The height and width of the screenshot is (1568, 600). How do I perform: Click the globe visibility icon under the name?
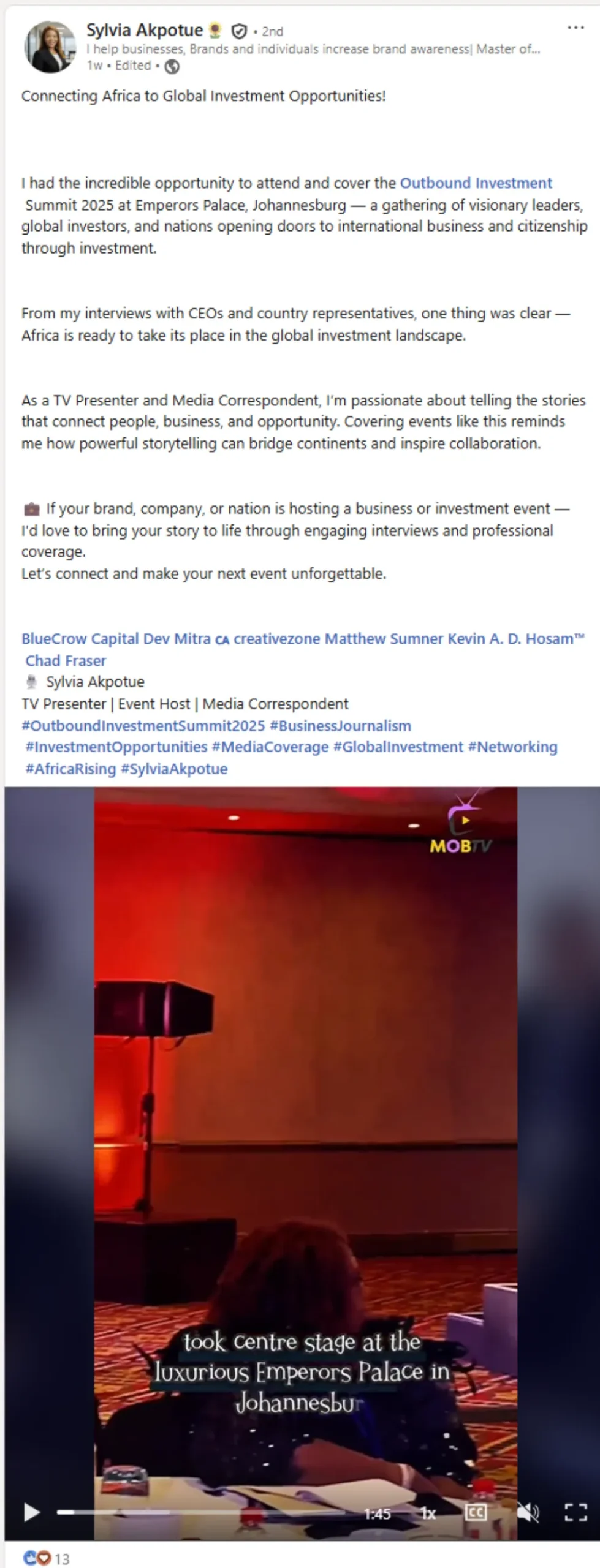(172, 67)
